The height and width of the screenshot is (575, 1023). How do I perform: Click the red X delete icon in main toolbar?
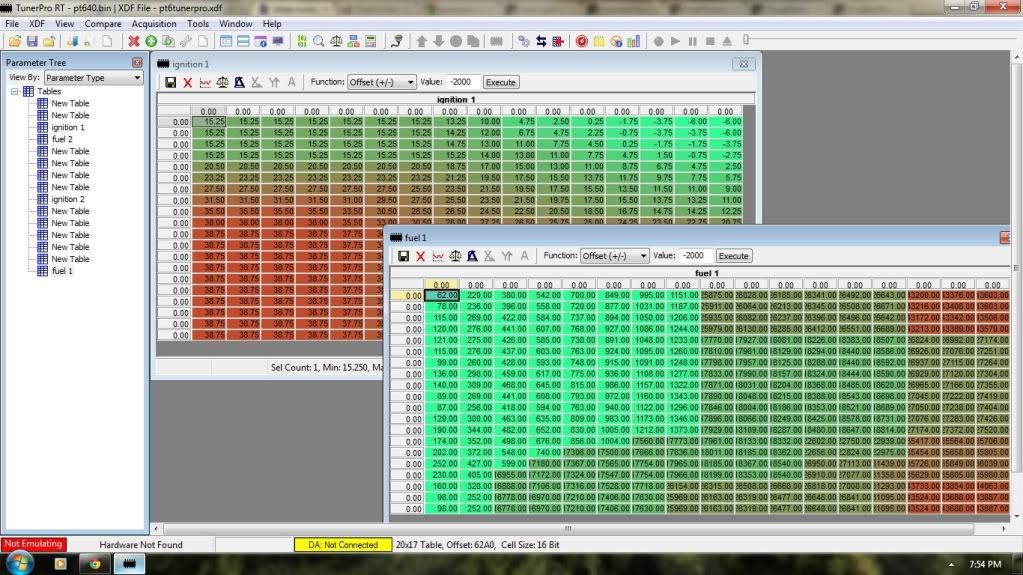point(134,41)
